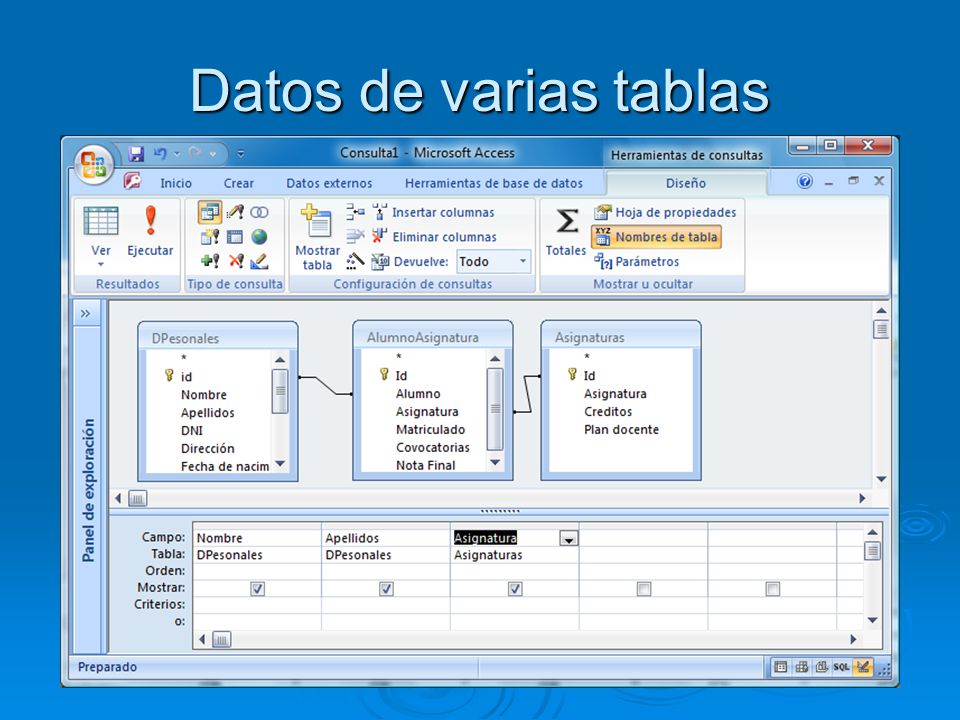Click the Ver datasheet view icon
This screenshot has width=960, height=720.
tap(100, 222)
